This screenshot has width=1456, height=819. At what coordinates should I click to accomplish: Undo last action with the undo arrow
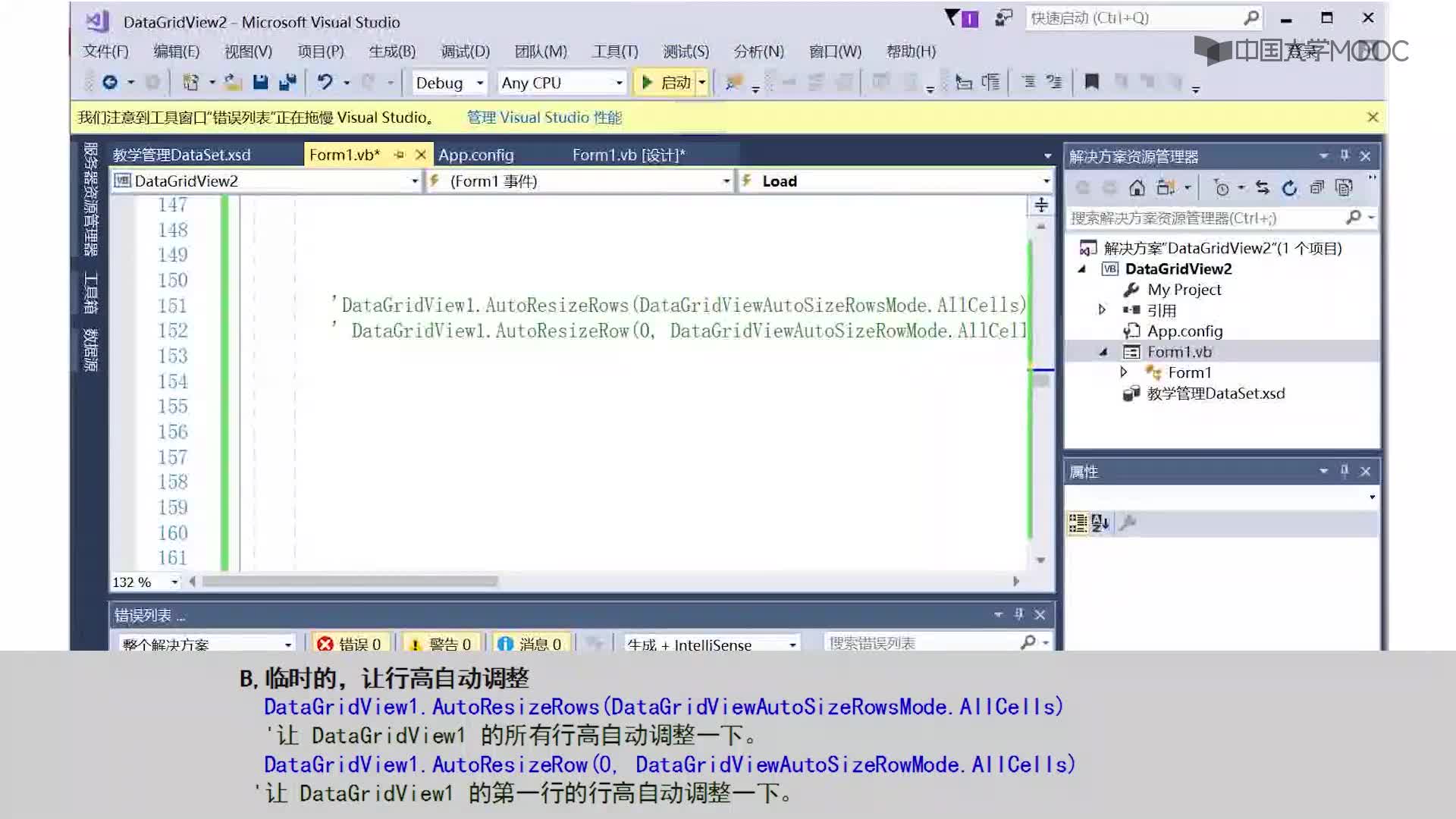click(325, 82)
